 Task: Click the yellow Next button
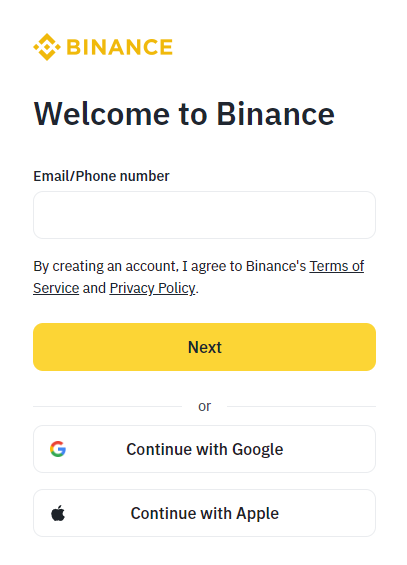coord(204,347)
